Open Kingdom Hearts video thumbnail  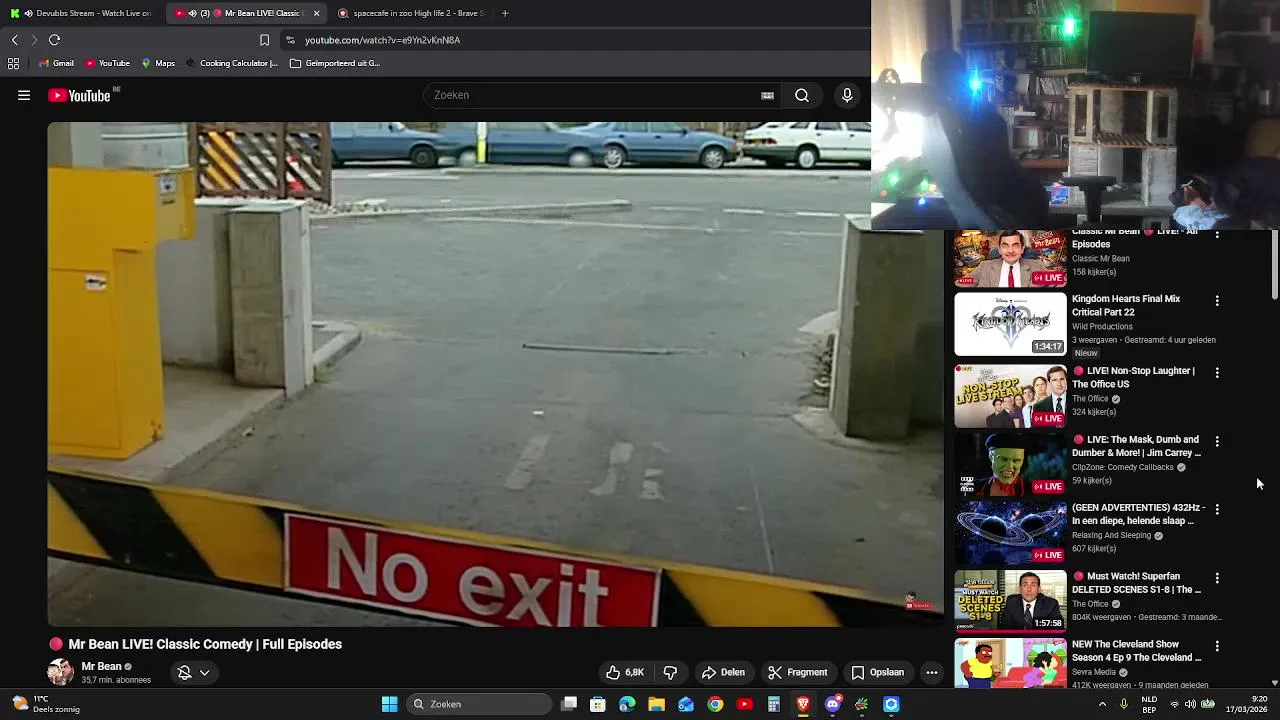coord(1010,324)
